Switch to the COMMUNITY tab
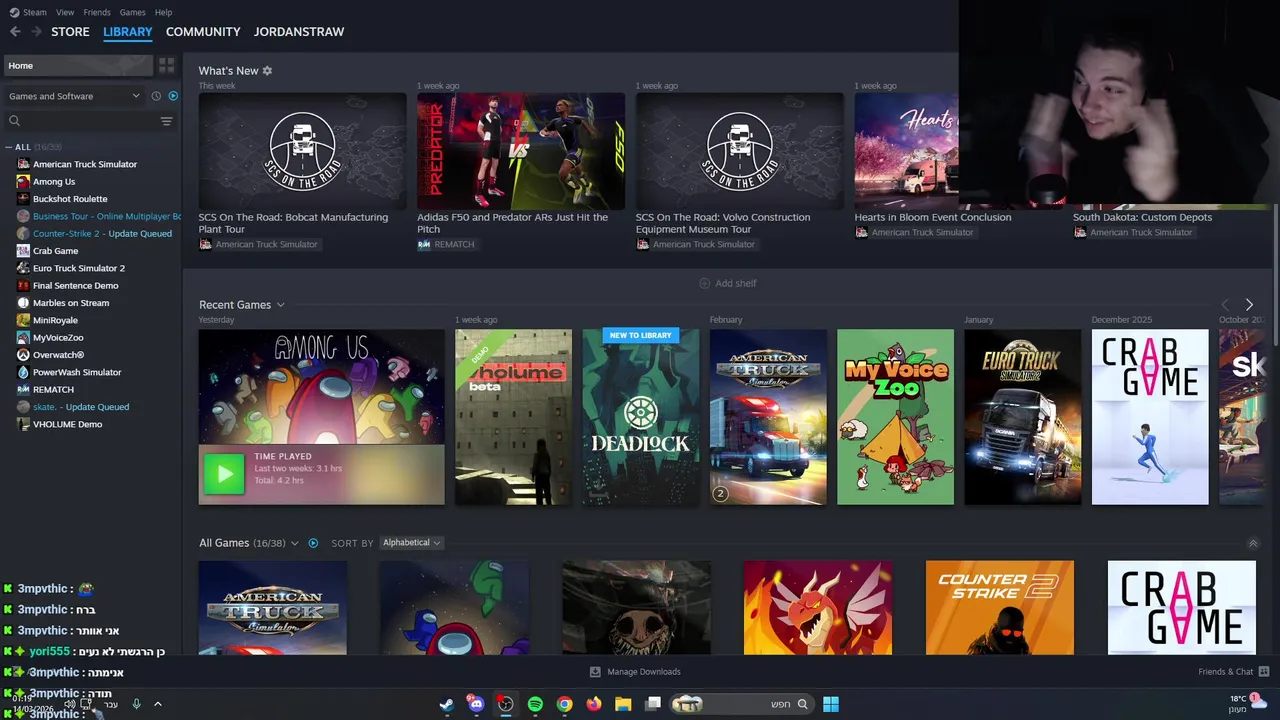This screenshot has width=1280, height=720. tap(203, 32)
